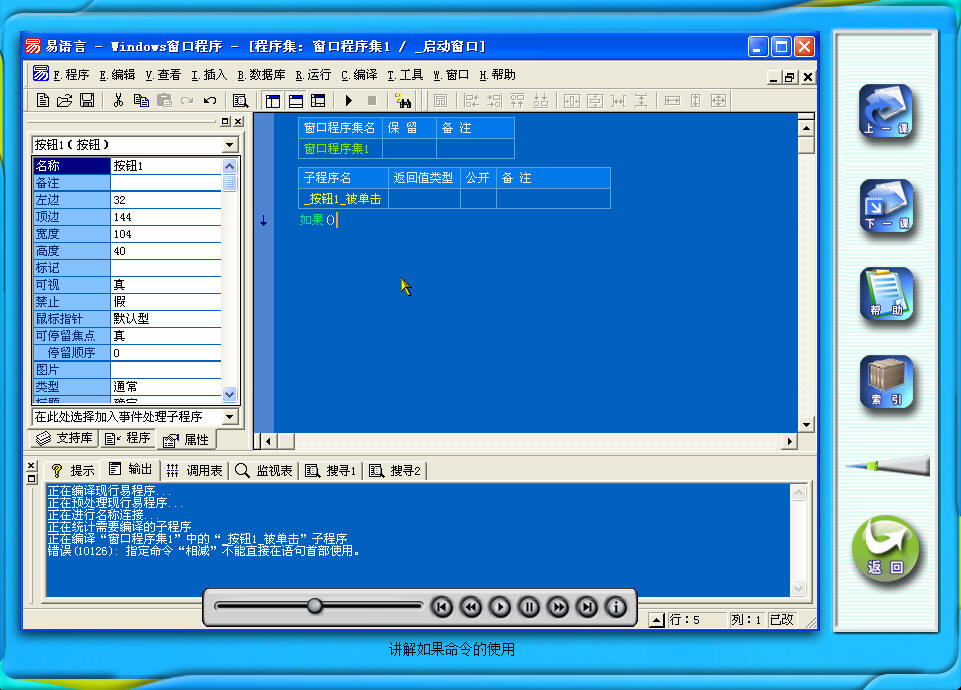The image size is (961, 690).
Task: Play the tutorial video
Action: point(500,607)
